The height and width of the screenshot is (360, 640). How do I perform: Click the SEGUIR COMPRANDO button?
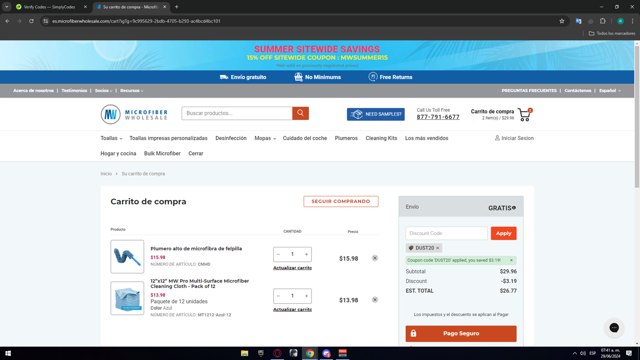click(x=341, y=201)
